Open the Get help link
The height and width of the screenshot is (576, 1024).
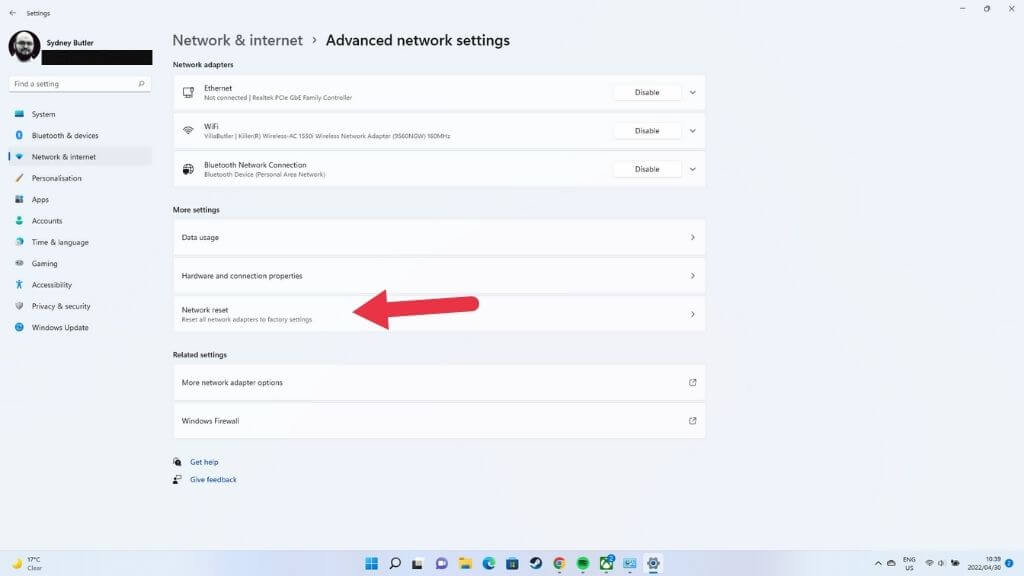pos(204,462)
